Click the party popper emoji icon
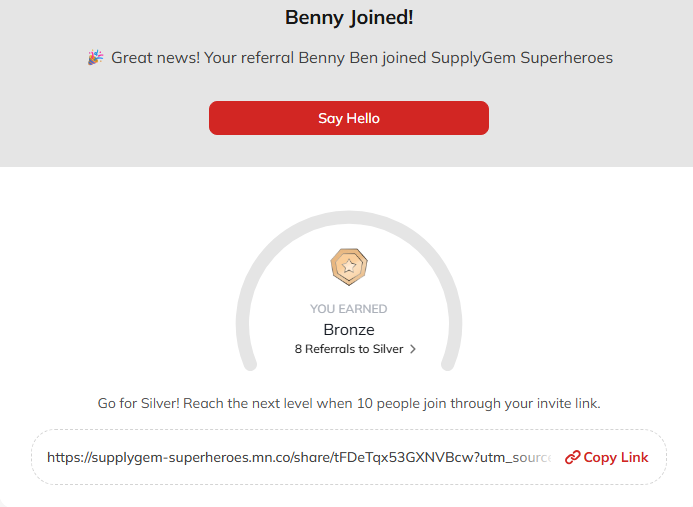Image resolution: width=693 pixels, height=507 pixels. [x=95, y=57]
